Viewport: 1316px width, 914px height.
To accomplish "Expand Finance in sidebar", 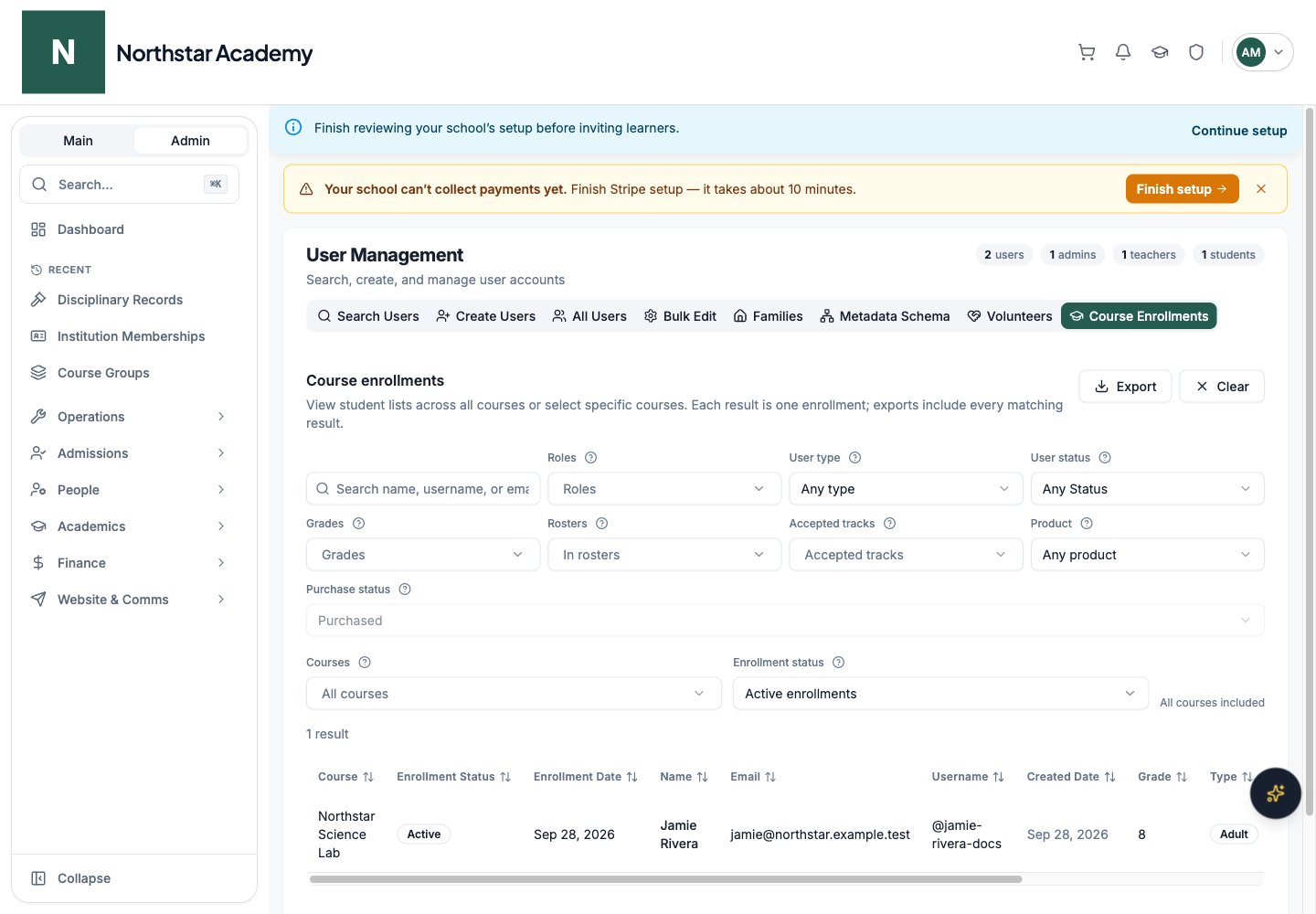I will click(128, 563).
